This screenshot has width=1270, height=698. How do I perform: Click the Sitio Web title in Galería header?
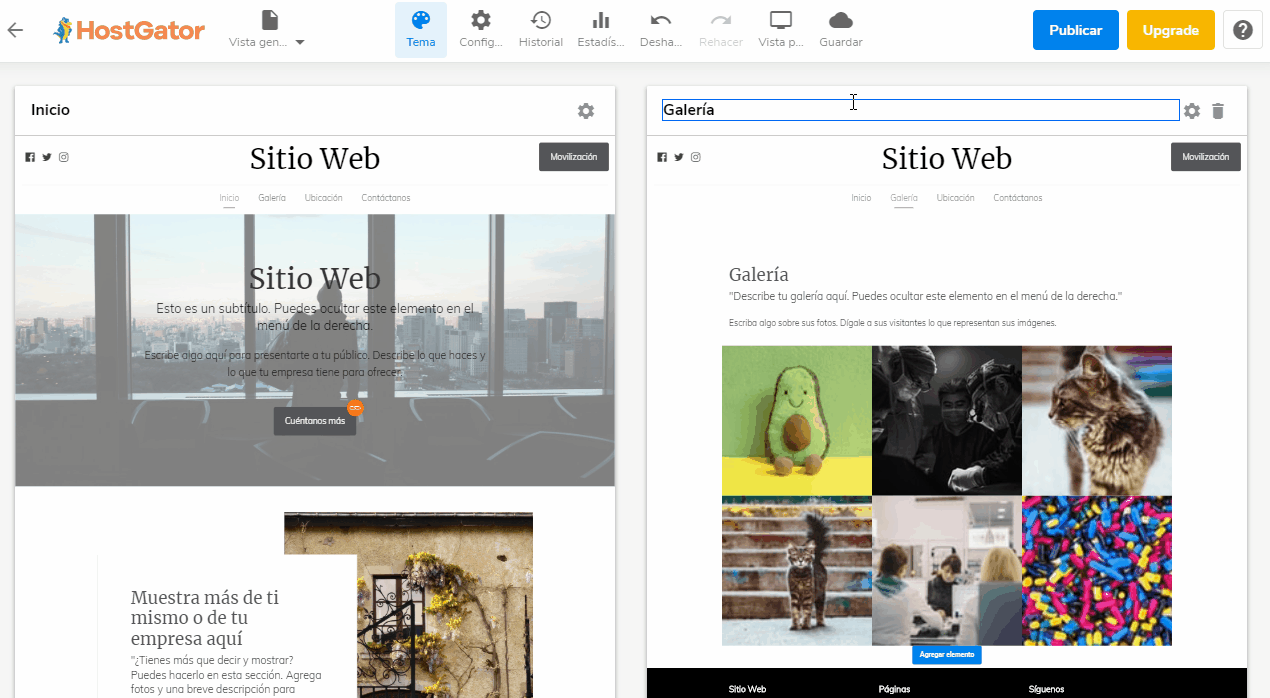[x=947, y=158]
